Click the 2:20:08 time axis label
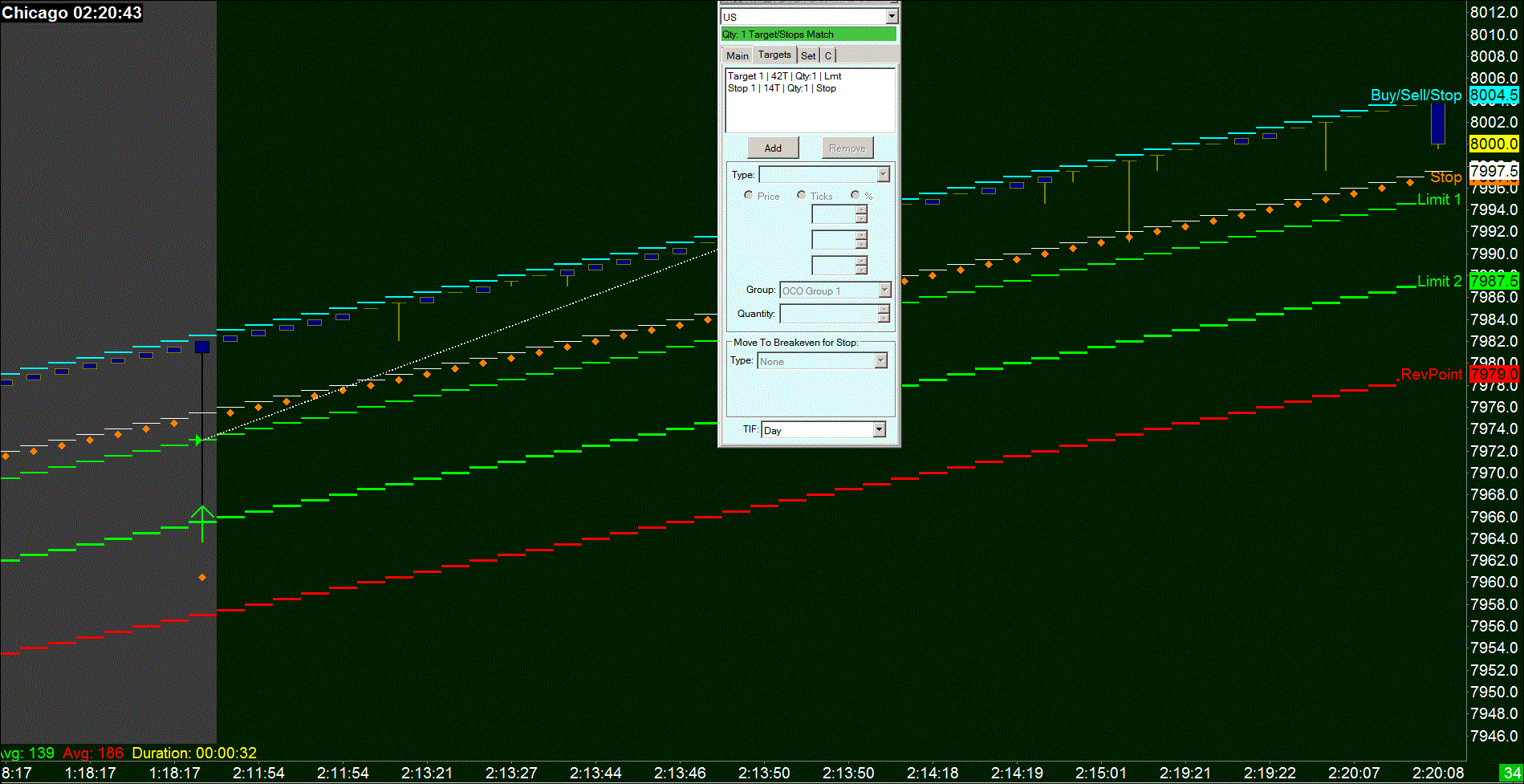This screenshot has height=784, width=1524. [1438, 774]
